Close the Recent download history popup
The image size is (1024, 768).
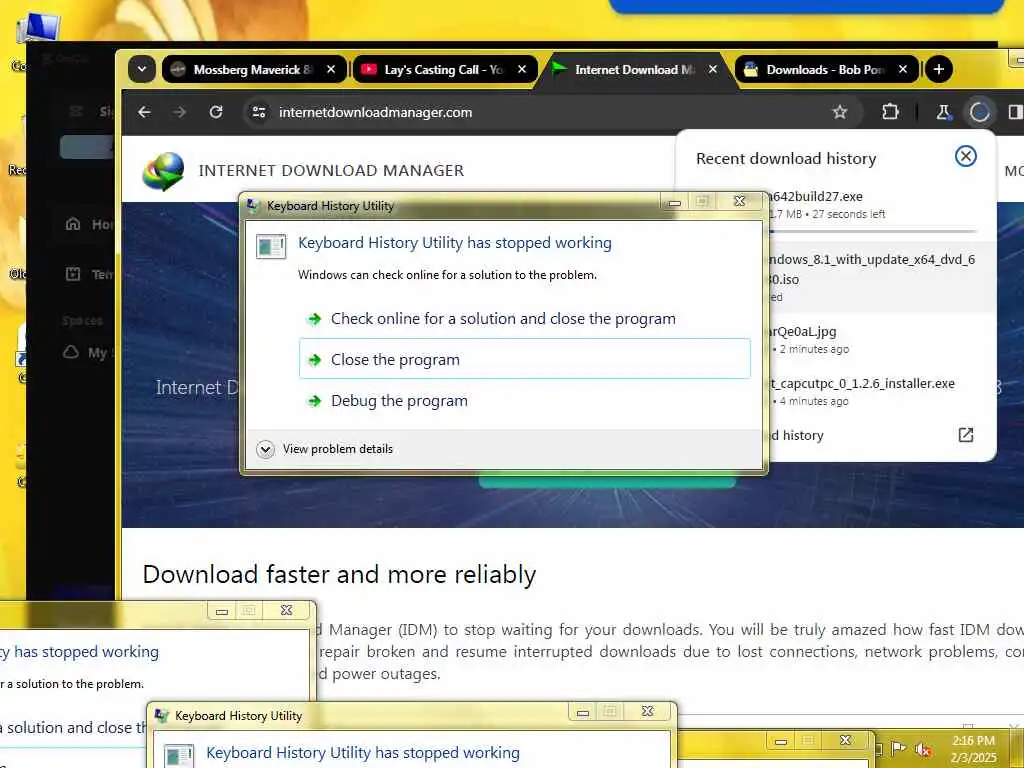tap(965, 156)
